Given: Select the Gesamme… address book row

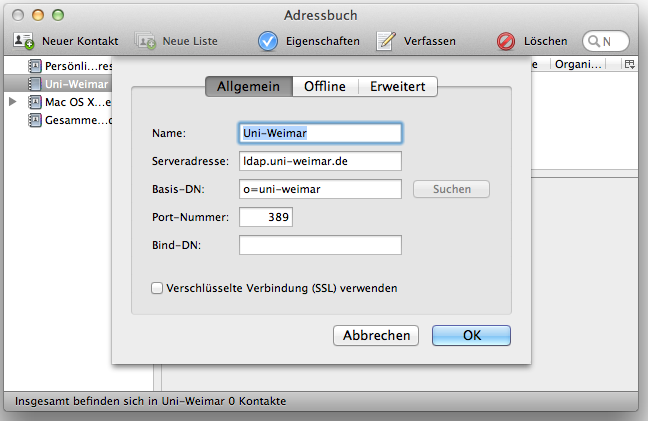Looking at the screenshot, I should 58,120.
